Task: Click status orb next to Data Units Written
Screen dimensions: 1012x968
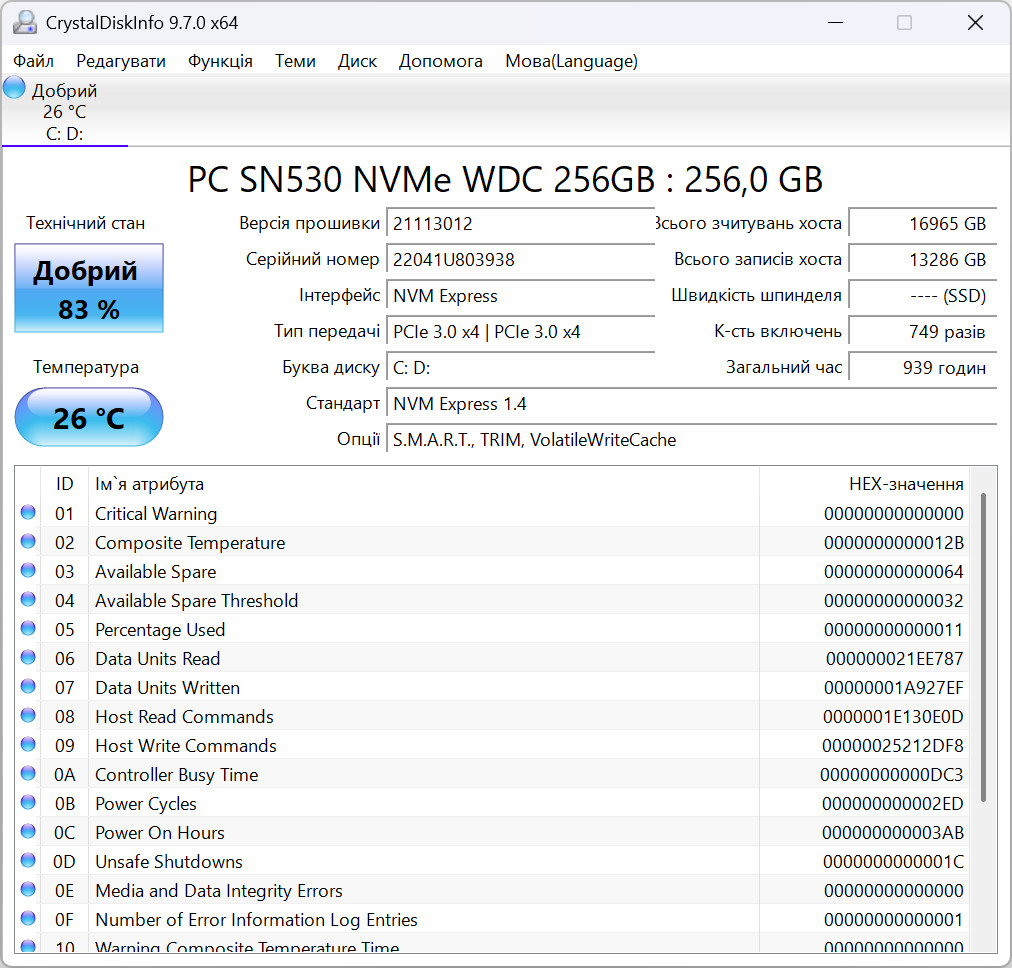Action: [x=28, y=687]
